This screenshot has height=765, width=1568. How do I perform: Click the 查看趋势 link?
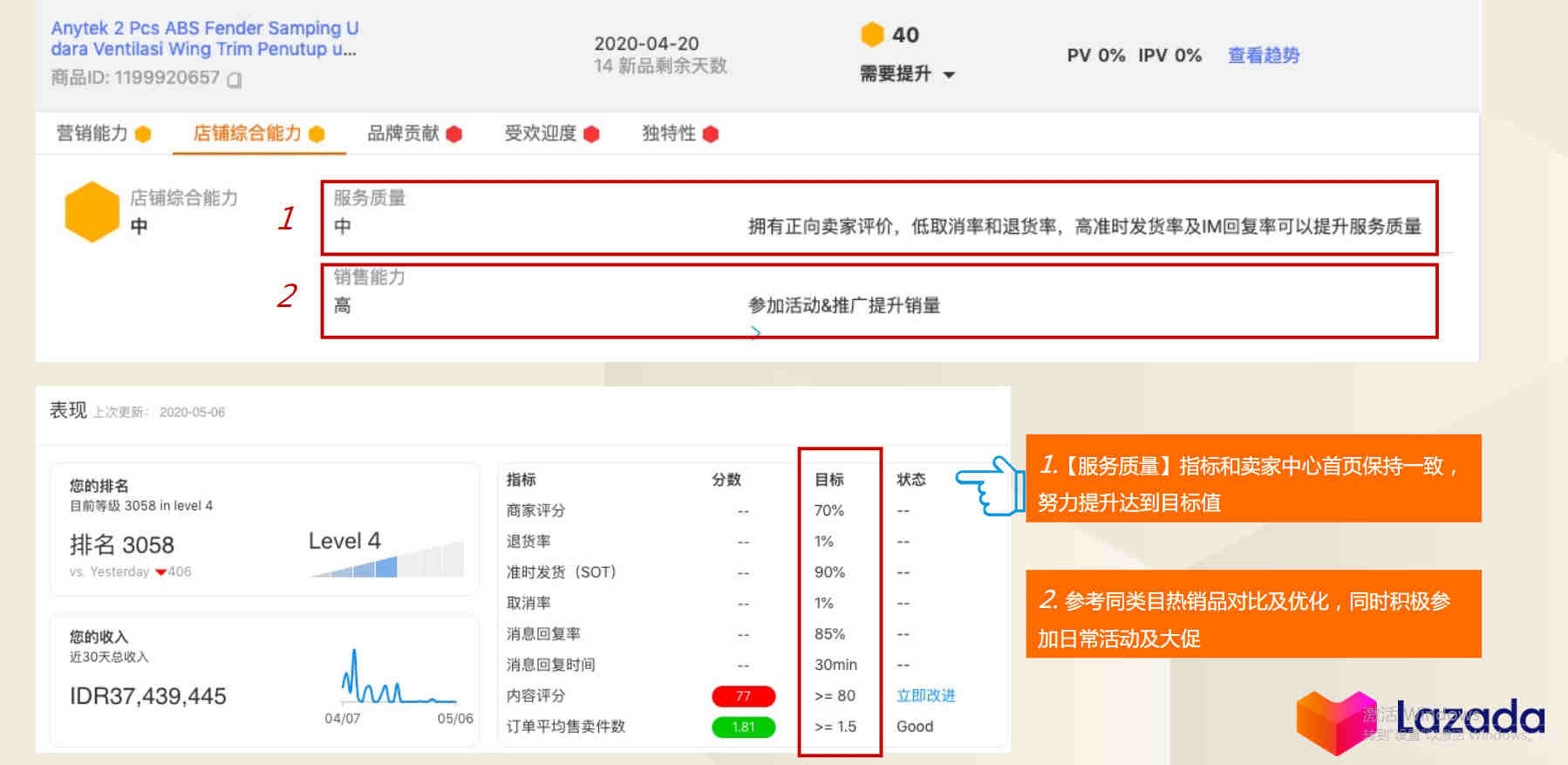[1263, 56]
